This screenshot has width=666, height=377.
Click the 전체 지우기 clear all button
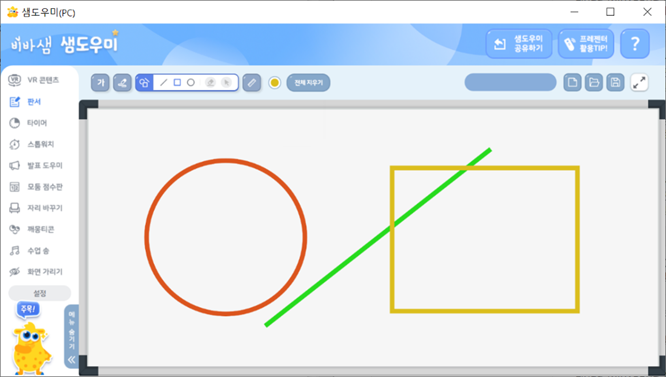pyautogui.click(x=308, y=82)
